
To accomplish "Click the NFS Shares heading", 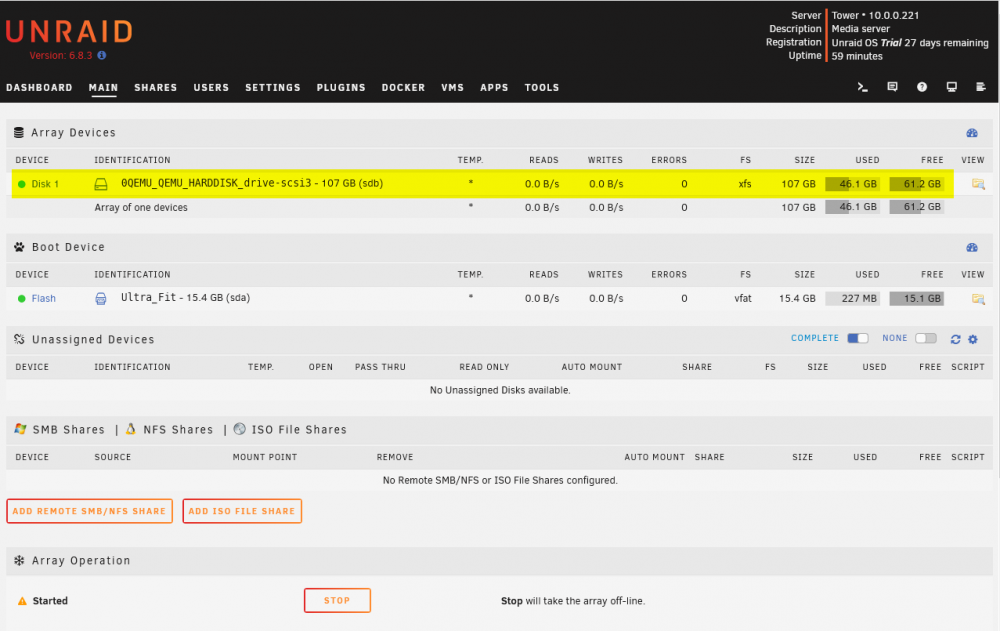I will [178, 429].
